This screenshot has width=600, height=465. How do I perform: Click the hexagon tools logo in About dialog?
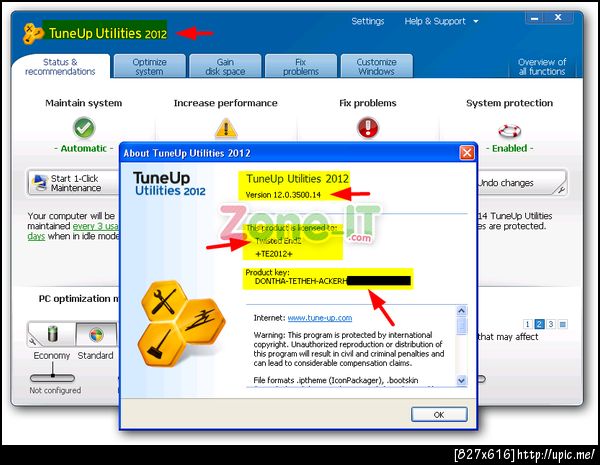click(181, 323)
